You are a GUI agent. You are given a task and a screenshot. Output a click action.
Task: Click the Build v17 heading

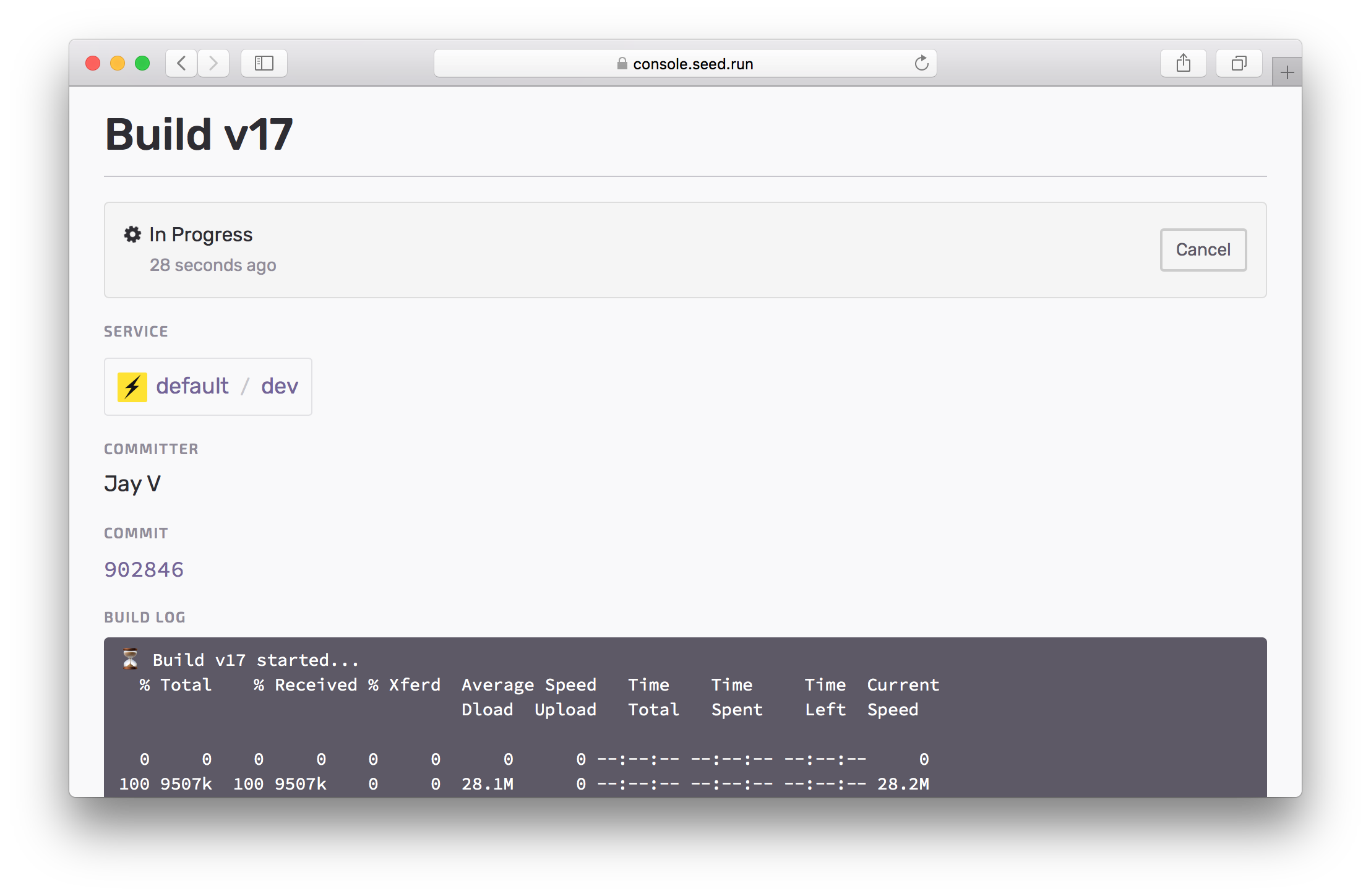(x=199, y=134)
